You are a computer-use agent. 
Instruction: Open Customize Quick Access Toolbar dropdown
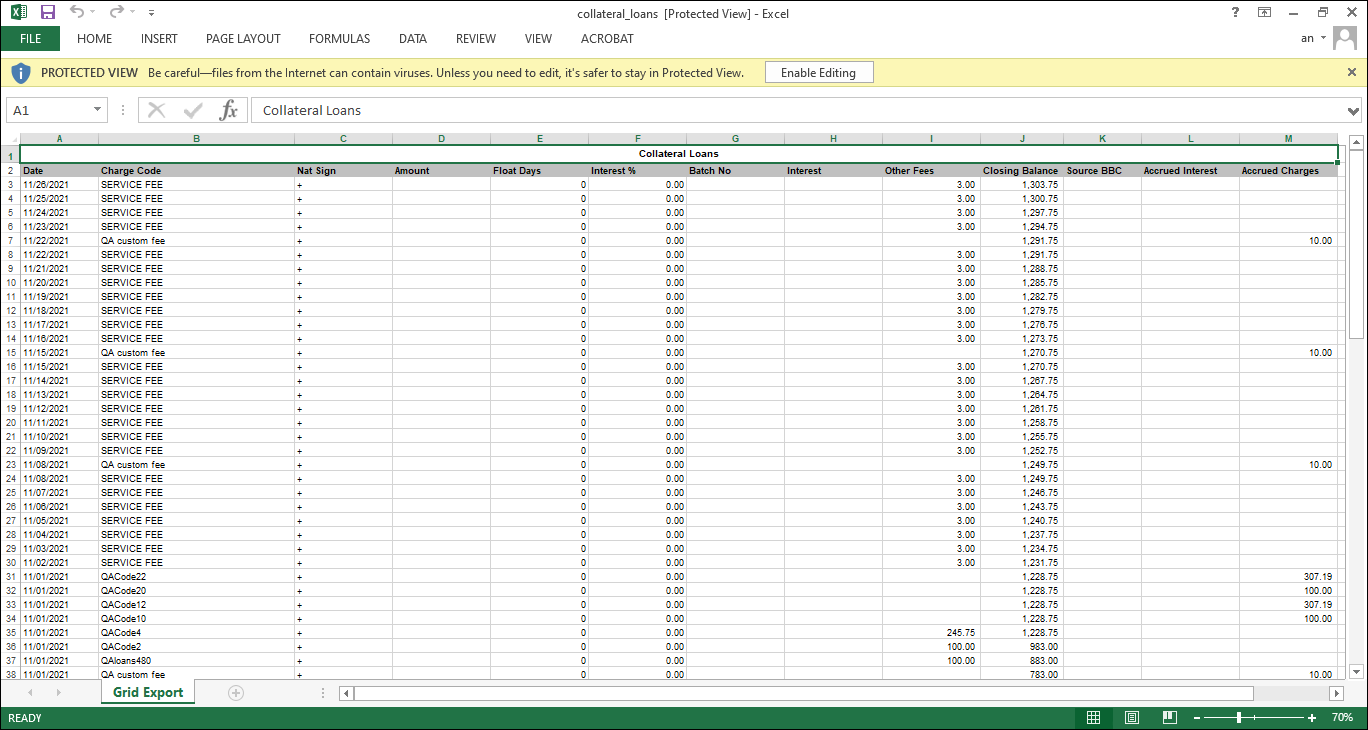pyautogui.click(x=151, y=14)
